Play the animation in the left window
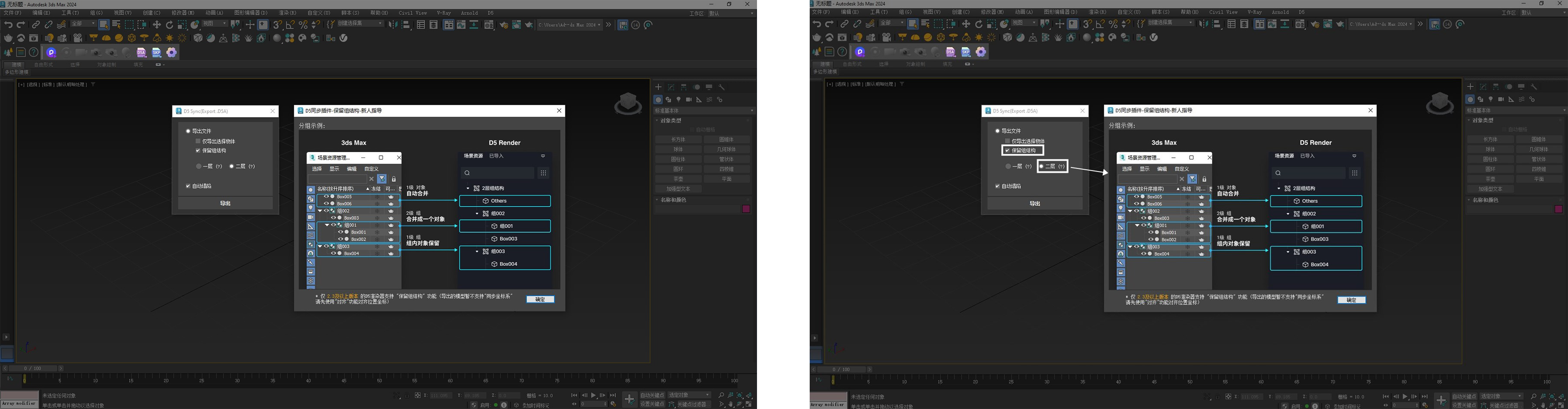 594,396
